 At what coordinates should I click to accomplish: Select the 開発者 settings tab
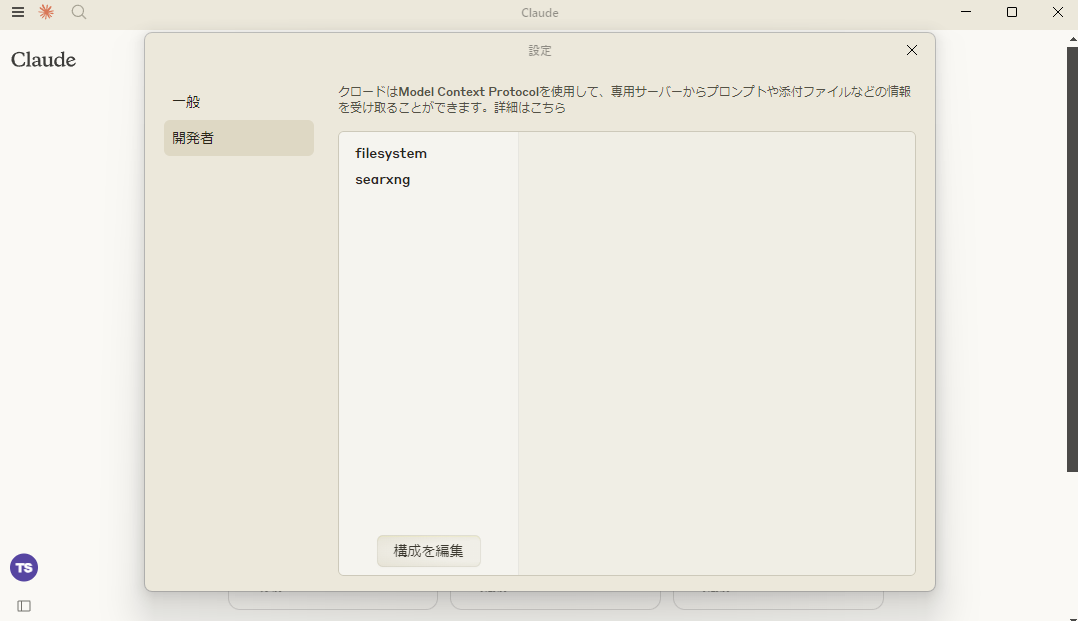pyautogui.click(x=239, y=138)
